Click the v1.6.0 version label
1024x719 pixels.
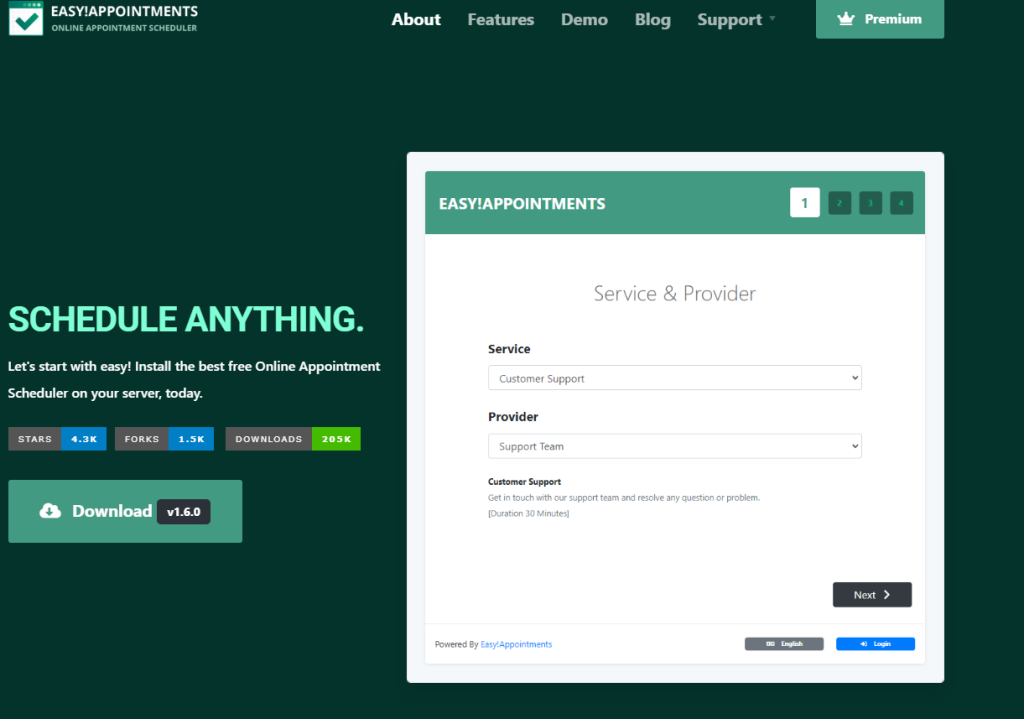click(184, 512)
